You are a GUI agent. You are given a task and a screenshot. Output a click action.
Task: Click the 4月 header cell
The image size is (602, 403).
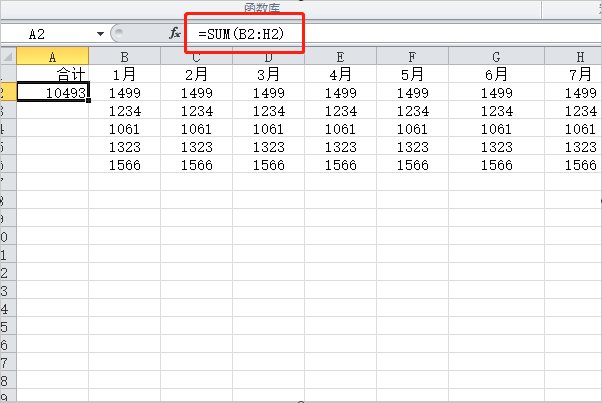340,74
